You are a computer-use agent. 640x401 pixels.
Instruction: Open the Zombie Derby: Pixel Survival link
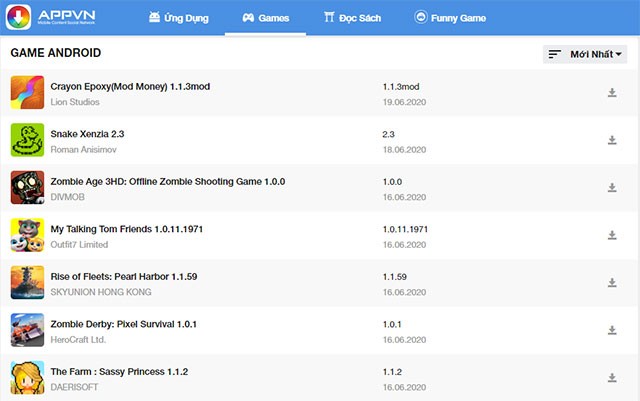coord(123,324)
